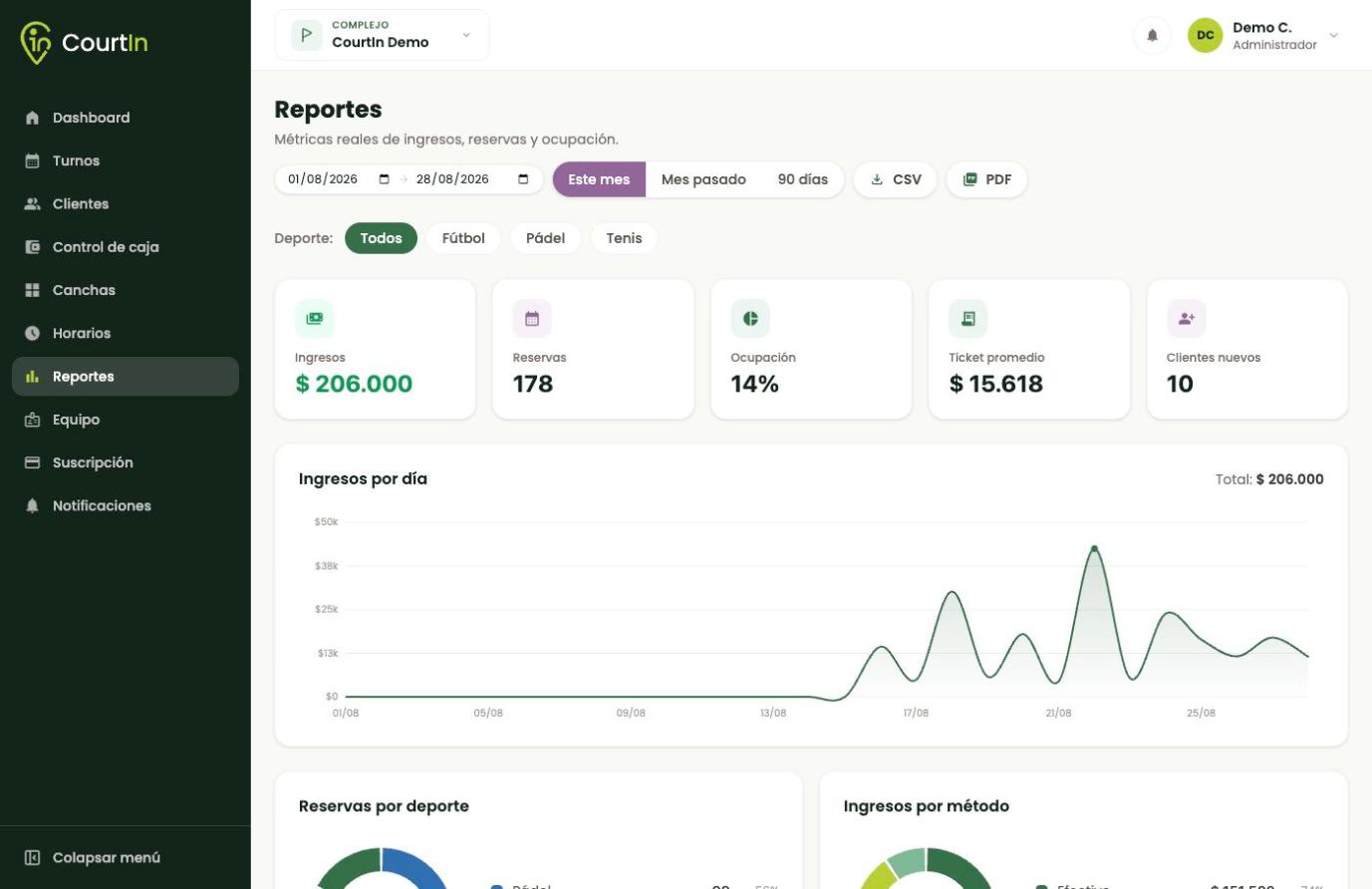This screenshot has width=1372, height=889.
Task: Click the Equipo badge icon in the sidebar
Action: (32, 420)
